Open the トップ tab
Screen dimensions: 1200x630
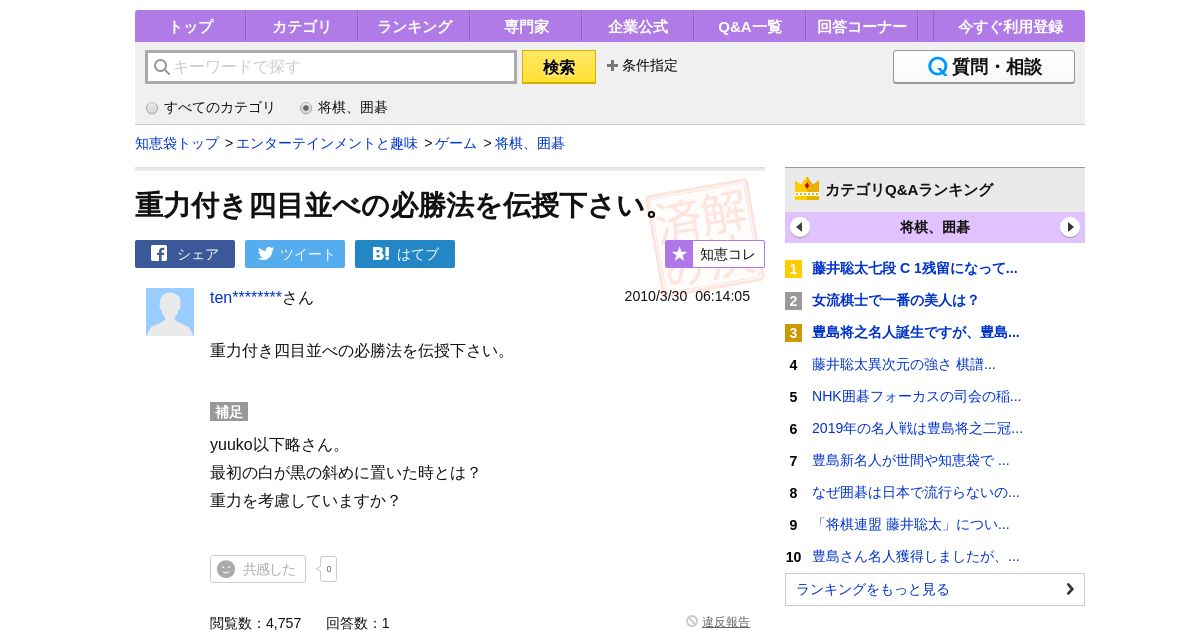pos(190,26)
